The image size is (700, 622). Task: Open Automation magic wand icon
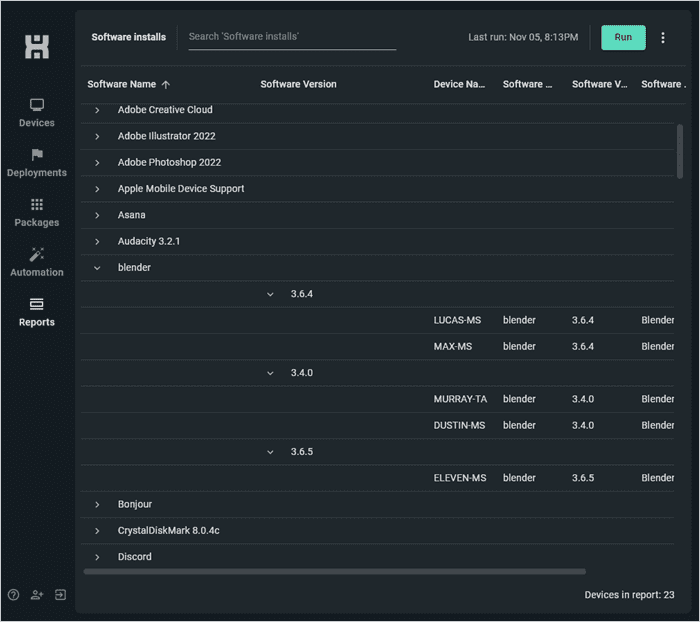click(x=37, y=254)
